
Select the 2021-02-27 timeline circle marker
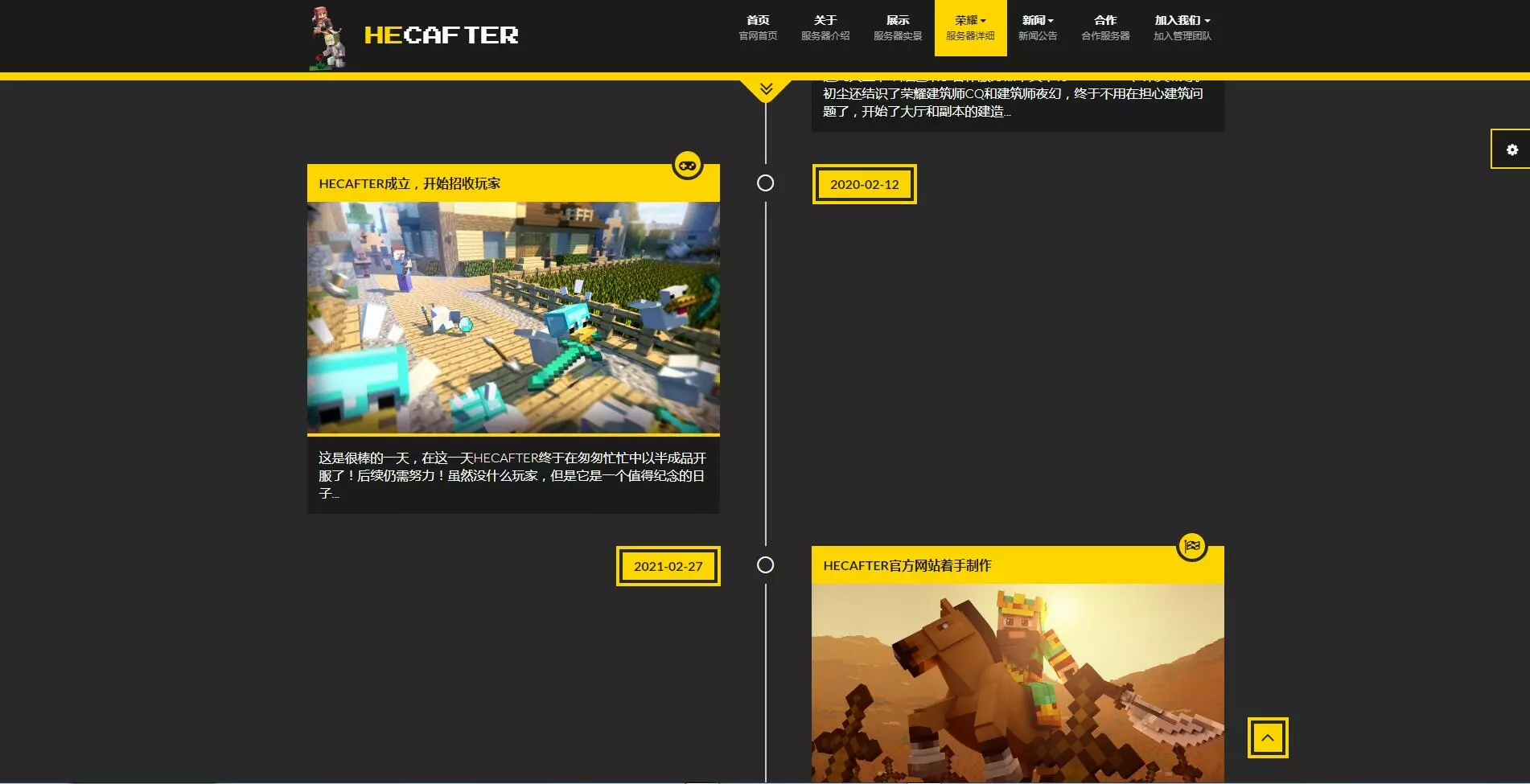point(766,565)
